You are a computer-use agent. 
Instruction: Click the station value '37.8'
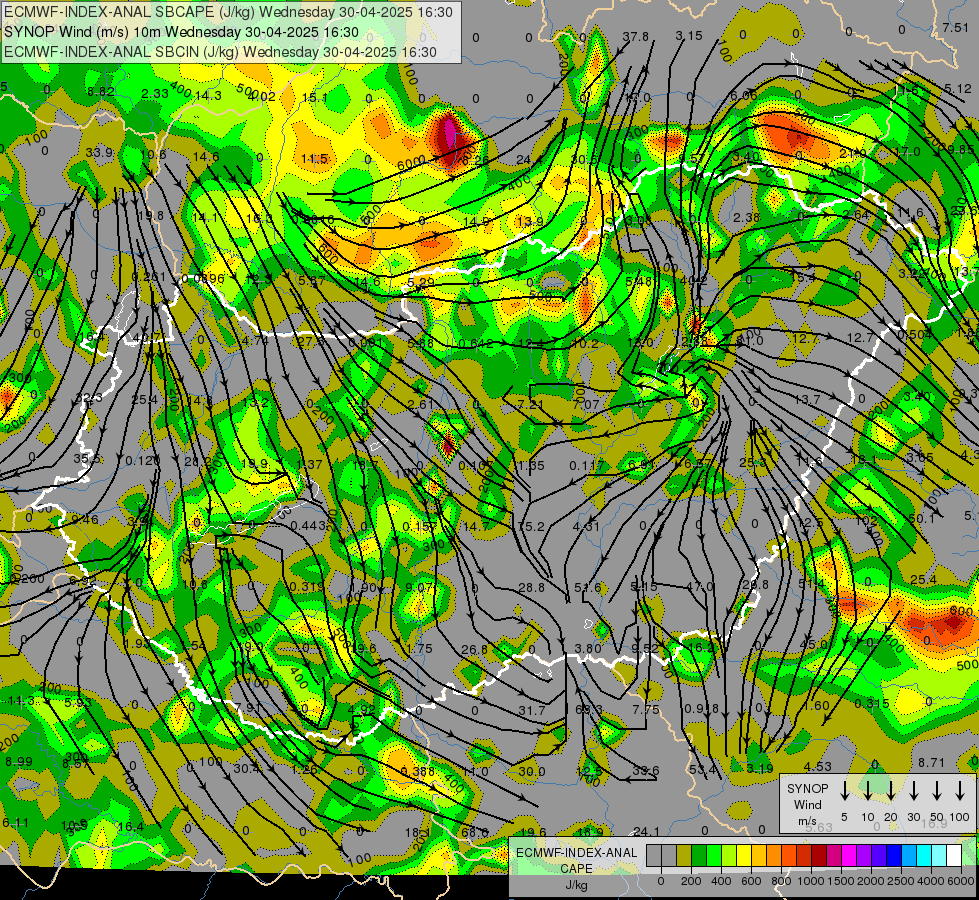(x=636, y=37)
